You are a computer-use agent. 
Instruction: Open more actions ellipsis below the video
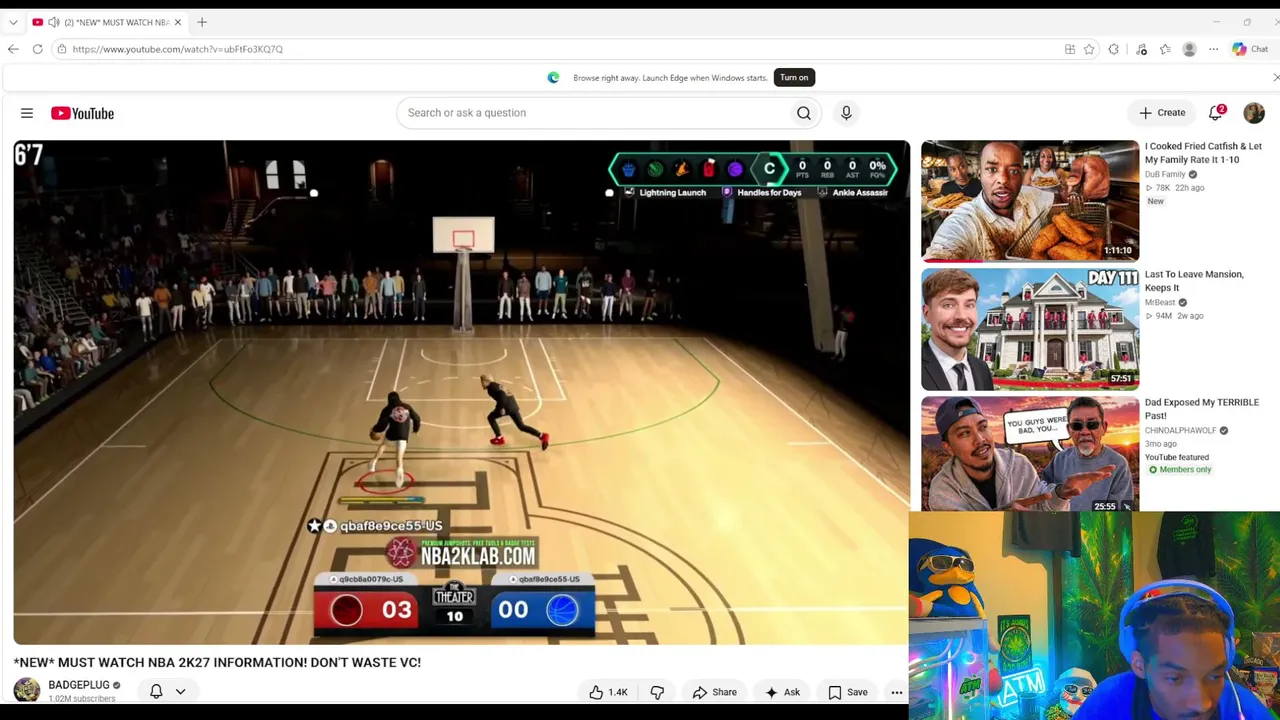pyautogui.click(x=897, y=692)
